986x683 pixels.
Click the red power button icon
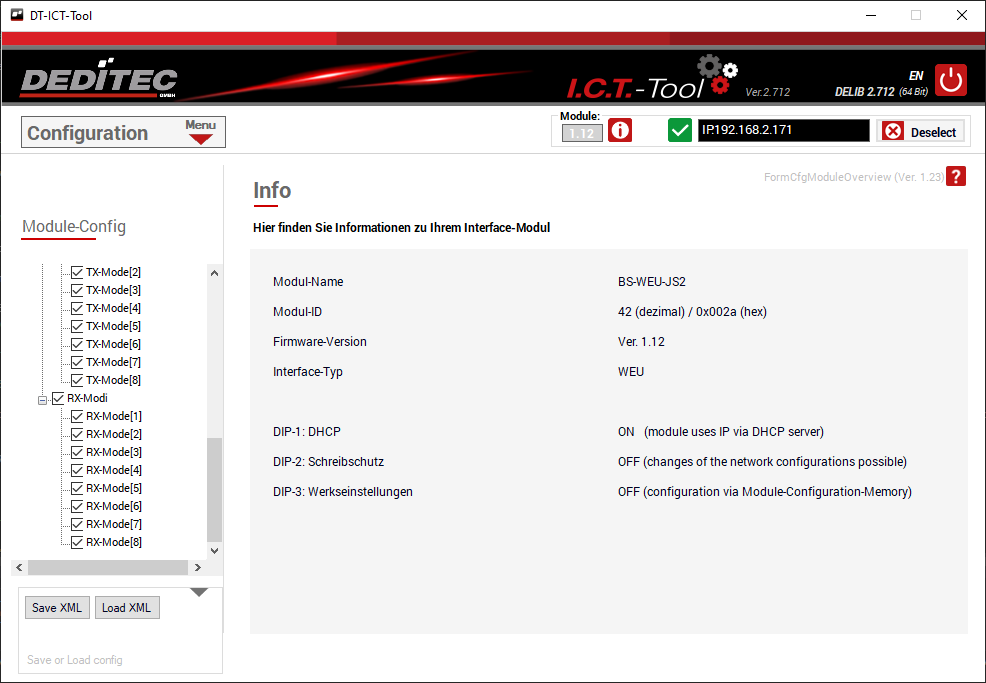[x=950, y=80]
